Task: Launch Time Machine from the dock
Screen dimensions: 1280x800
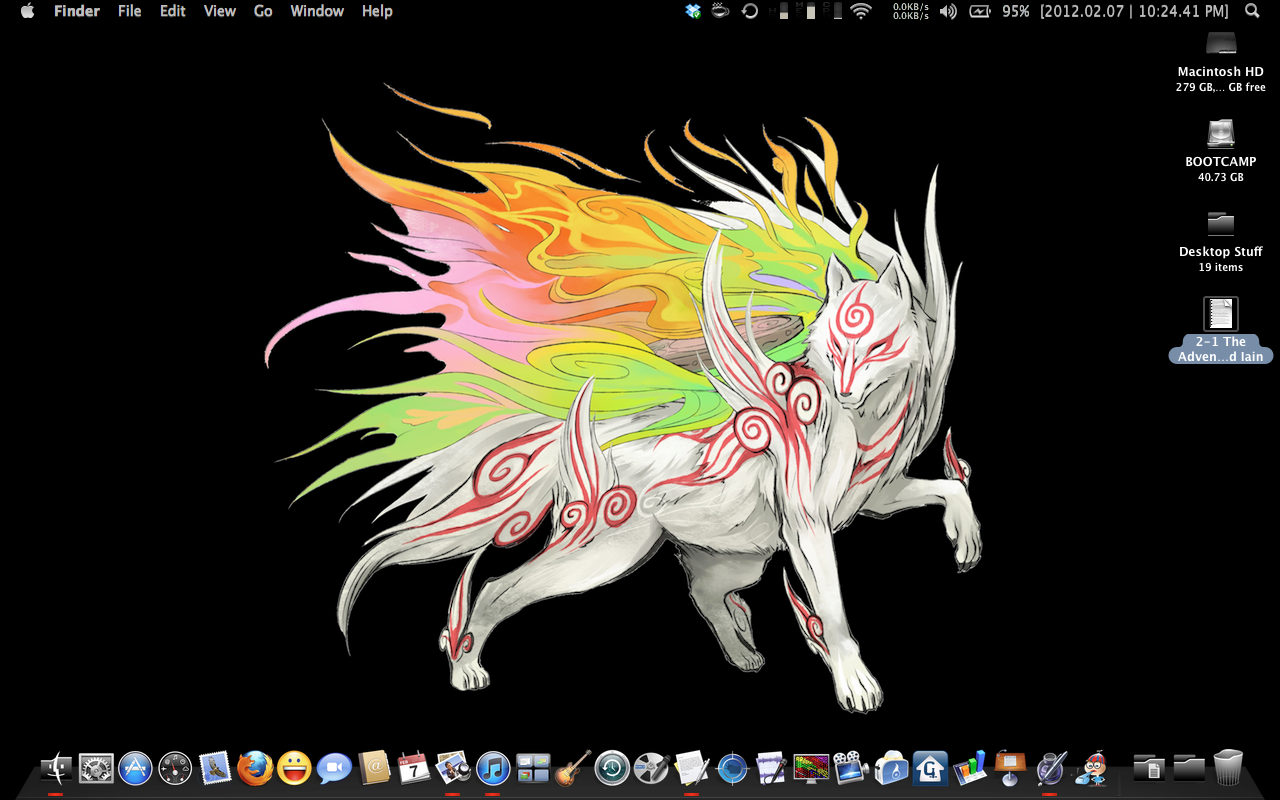Action: point(612,768)
